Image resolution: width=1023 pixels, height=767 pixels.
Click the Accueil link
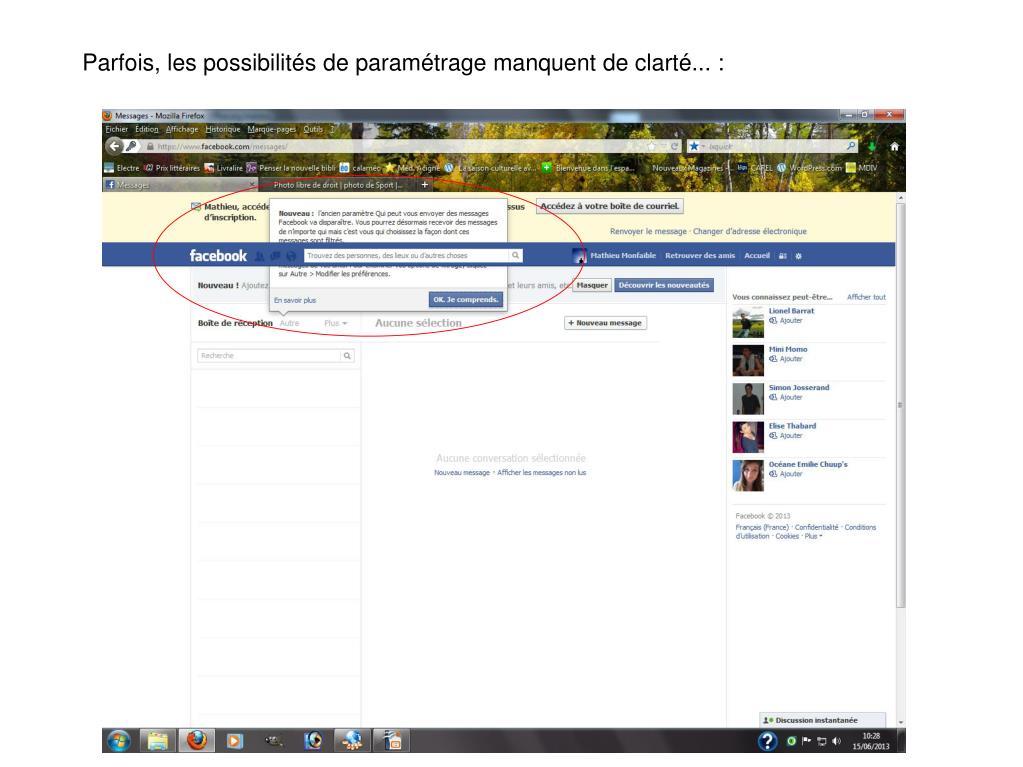pyautogui.click(x=757, y=256)
